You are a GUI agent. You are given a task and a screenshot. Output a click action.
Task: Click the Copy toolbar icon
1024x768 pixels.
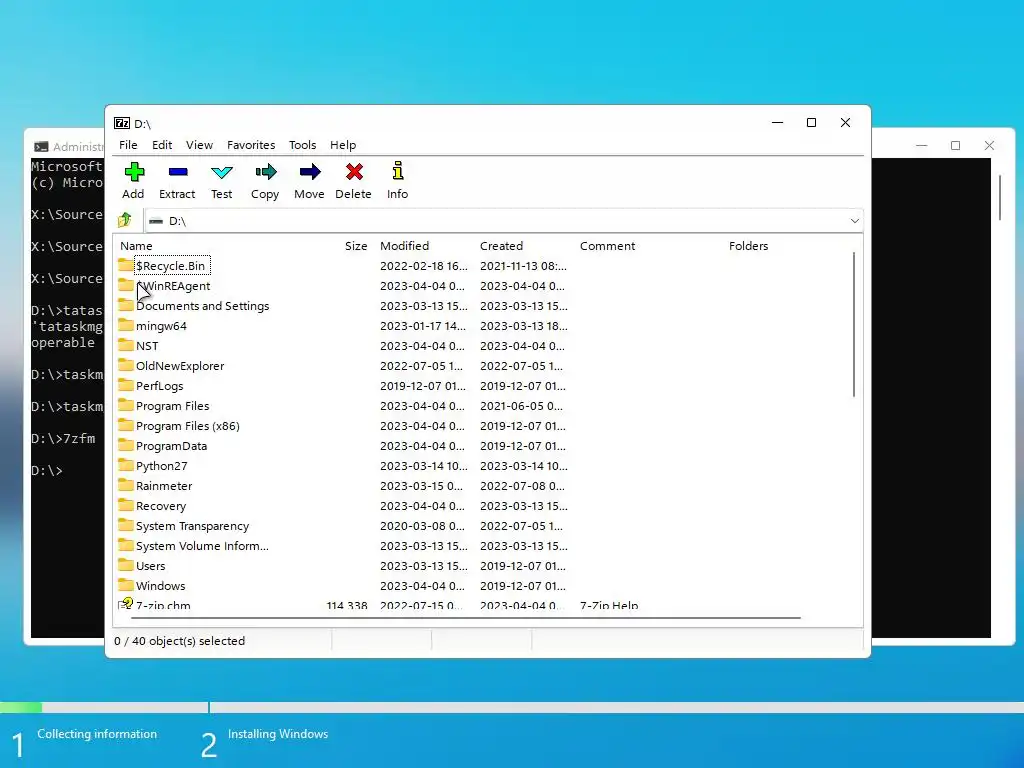coord(266,172)
